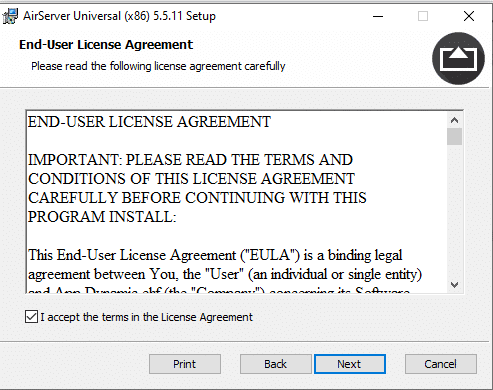The height and width of the screenshot is (390, 493).
Task: Go Back to previous setup page
Action: tap(276, 364)
